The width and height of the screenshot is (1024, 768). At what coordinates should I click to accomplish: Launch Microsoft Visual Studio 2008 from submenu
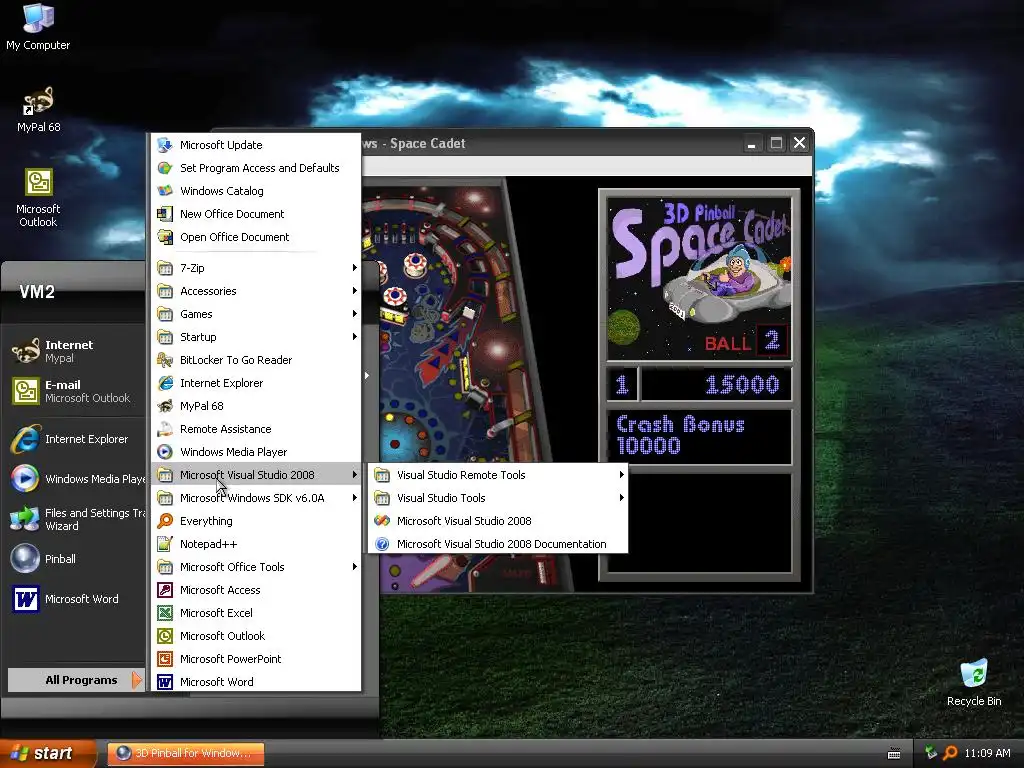(x=498, y=521)
